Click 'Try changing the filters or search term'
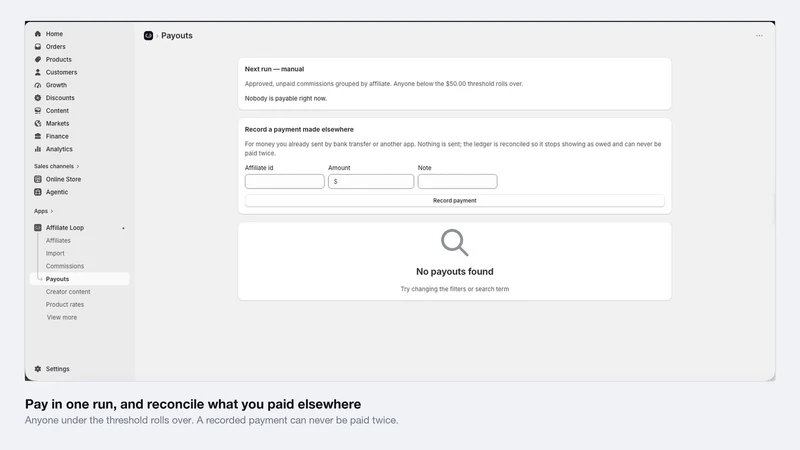 [455, 289]
